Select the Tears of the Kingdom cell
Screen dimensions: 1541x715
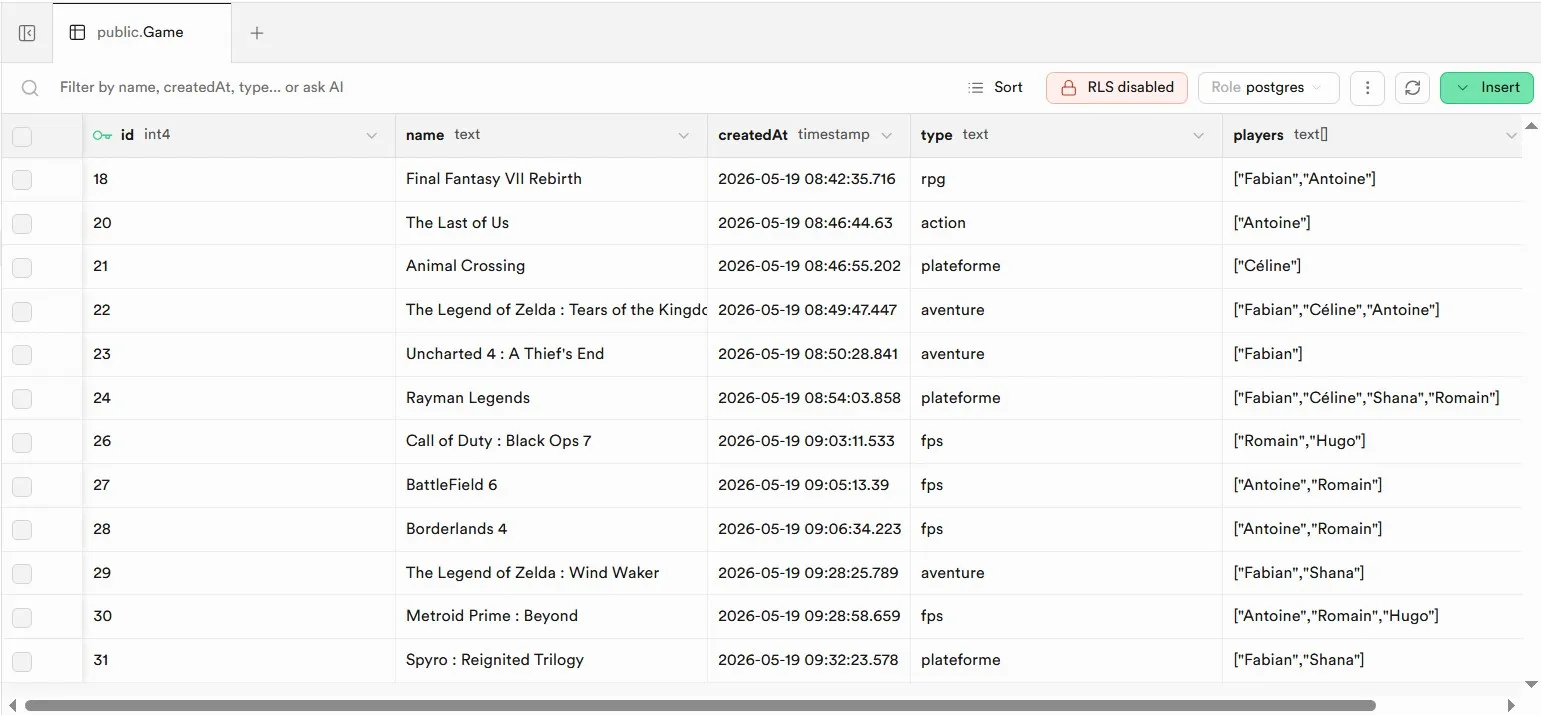551,310
